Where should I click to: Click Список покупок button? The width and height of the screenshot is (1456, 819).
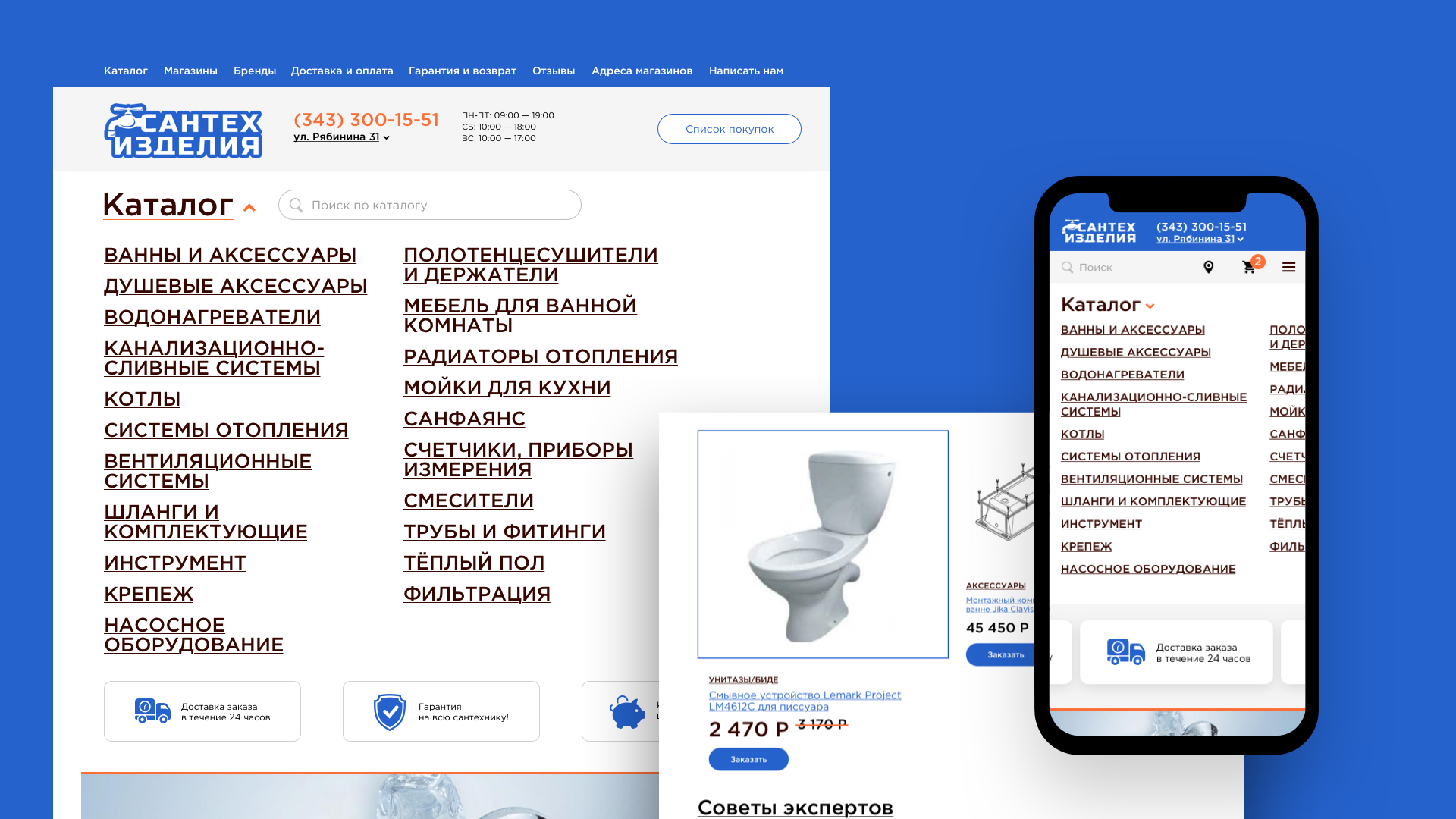point(729,128)
